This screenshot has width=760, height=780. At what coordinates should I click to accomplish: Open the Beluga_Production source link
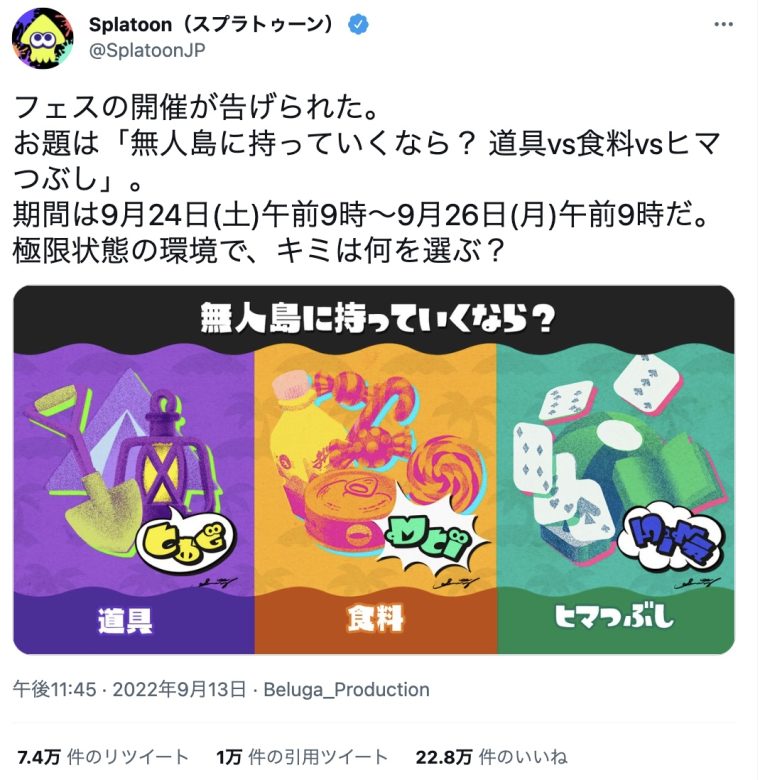pos(346,689)
